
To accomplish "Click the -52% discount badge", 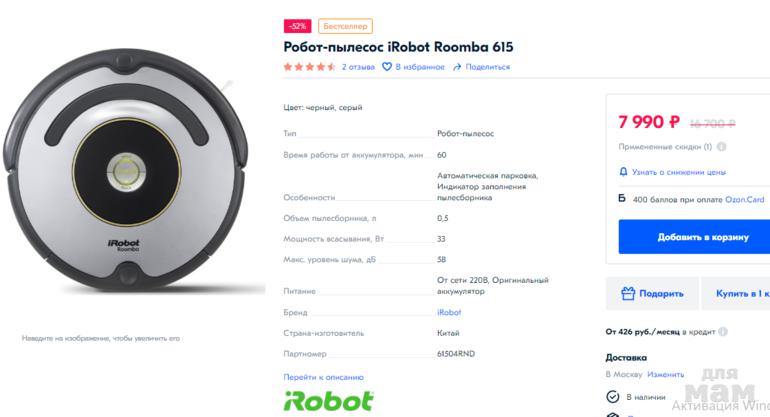I will click(x=297, y=25).
